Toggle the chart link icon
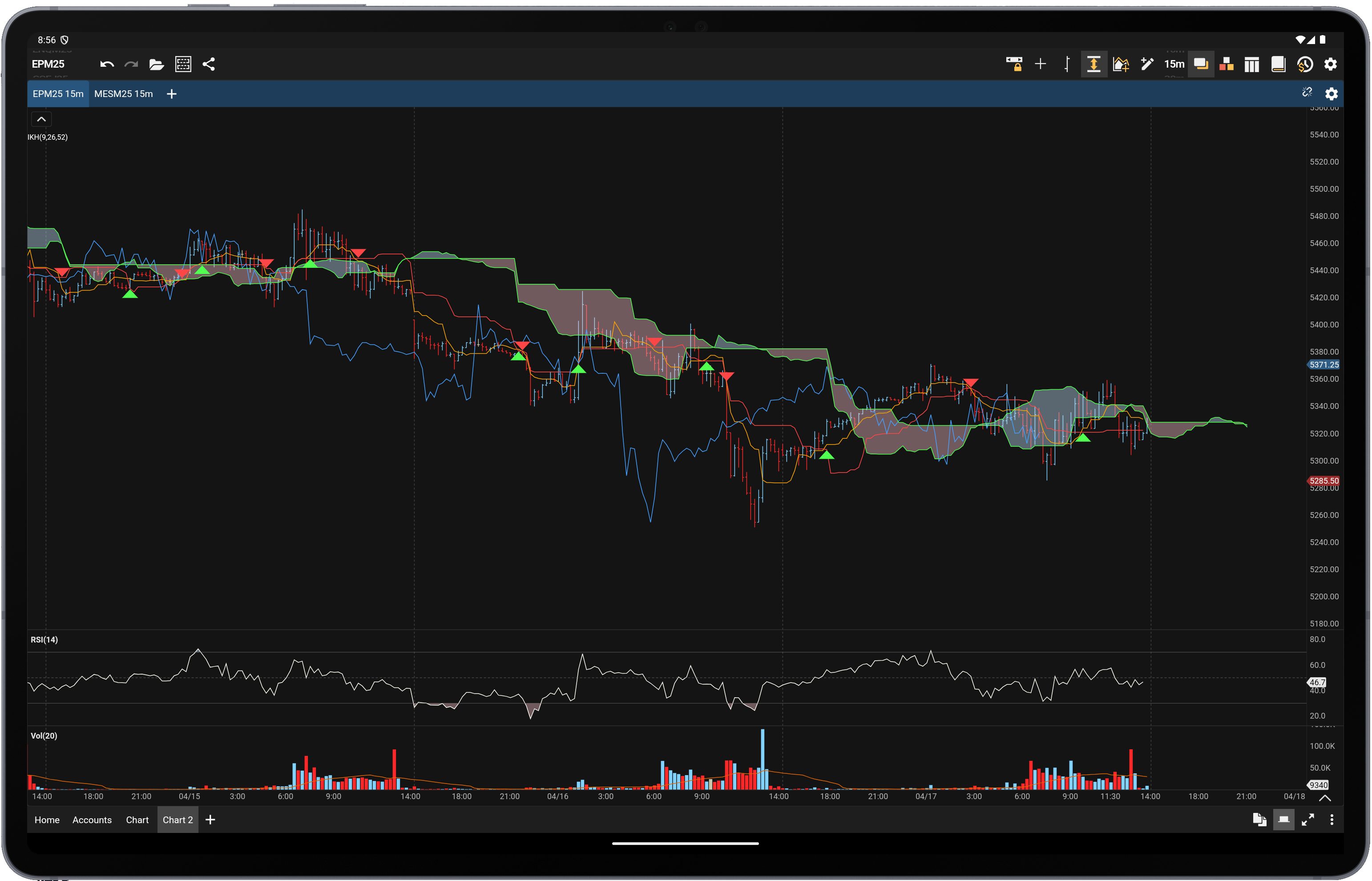The width and height of the screenshot is (1372, 881). click(1307, 93)
